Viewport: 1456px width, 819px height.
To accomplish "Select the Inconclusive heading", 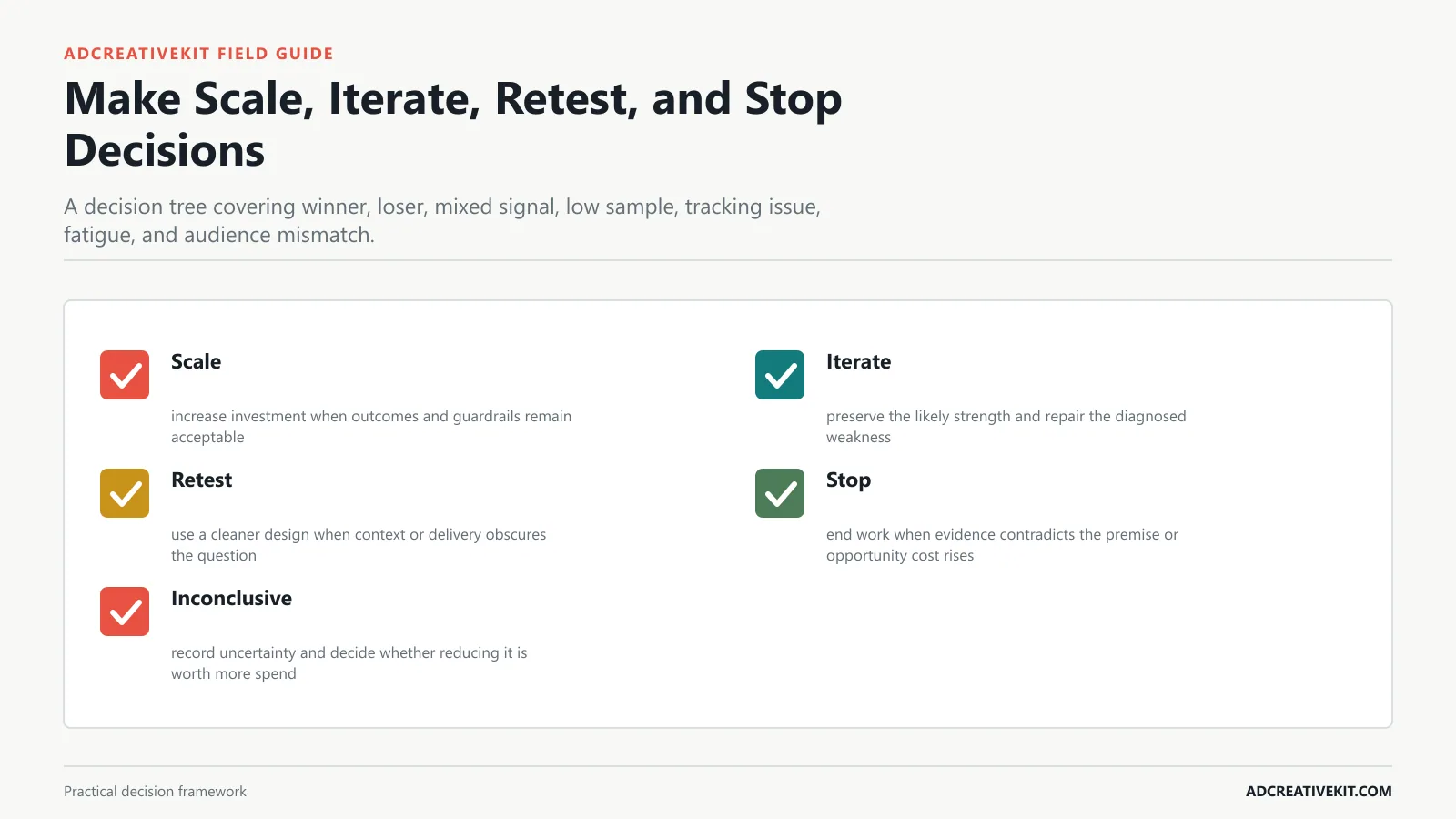I will (x=231, y=598).
